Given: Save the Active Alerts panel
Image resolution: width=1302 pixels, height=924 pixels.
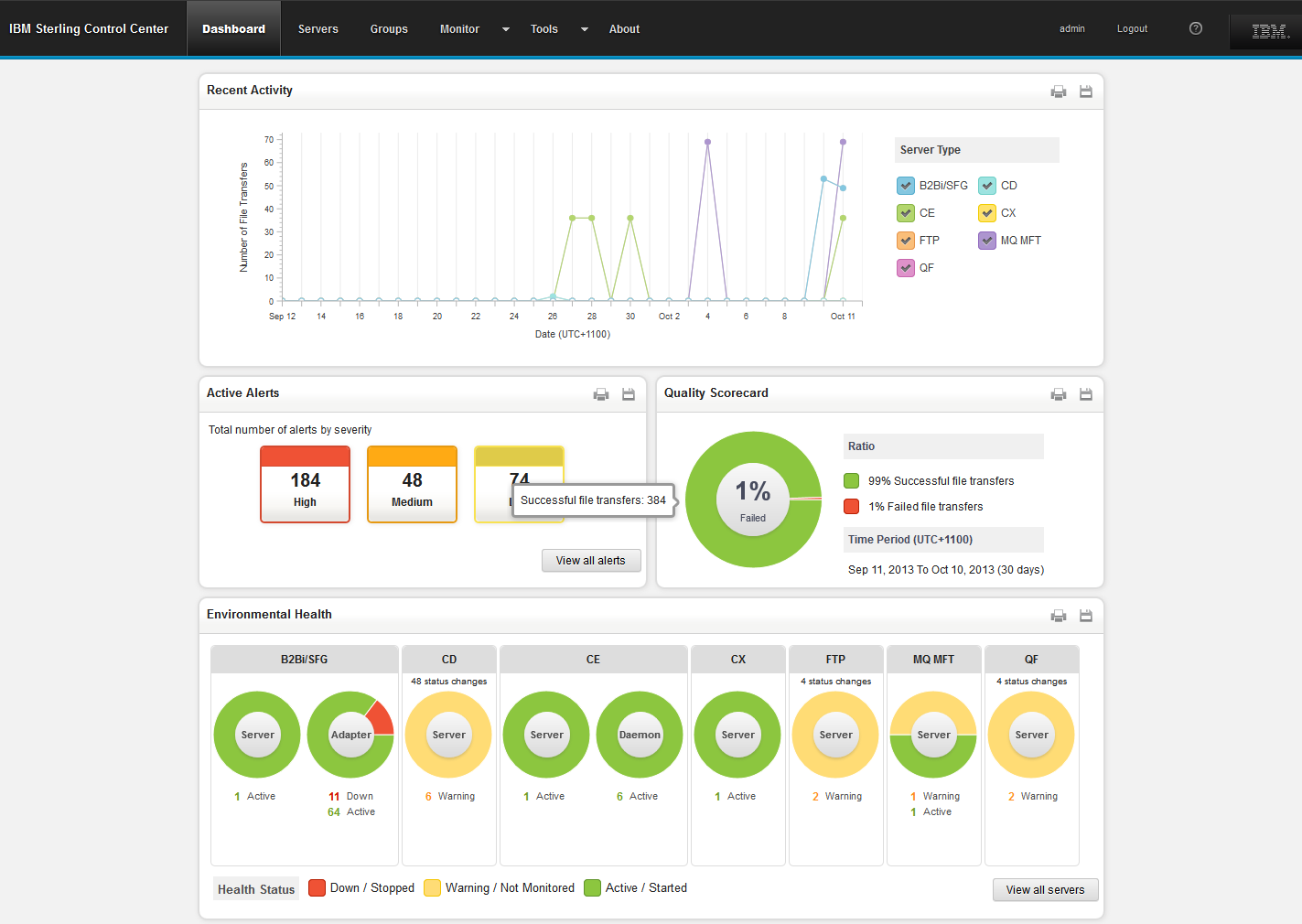Looking at the screenshot, I should tap(629, 394).
